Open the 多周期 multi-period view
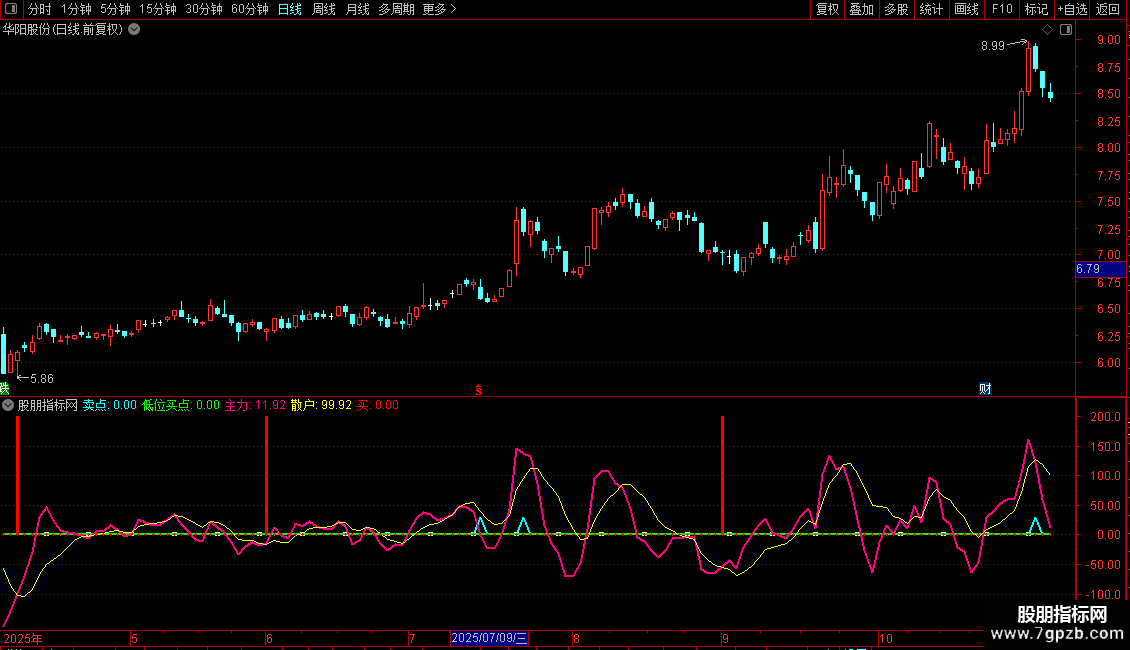The width and height of the screenshot is (1130, 650). 396,9
